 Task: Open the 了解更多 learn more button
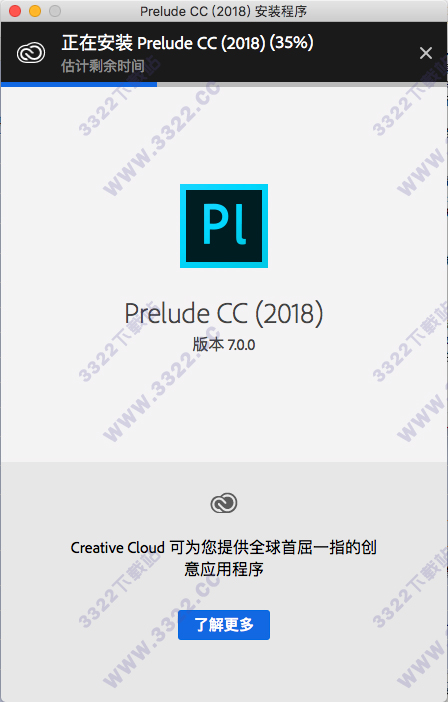click(x=224, y=625)
